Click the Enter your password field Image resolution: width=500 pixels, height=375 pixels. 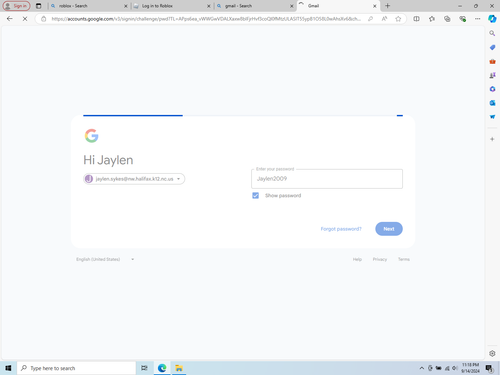[x=327, y=179]
